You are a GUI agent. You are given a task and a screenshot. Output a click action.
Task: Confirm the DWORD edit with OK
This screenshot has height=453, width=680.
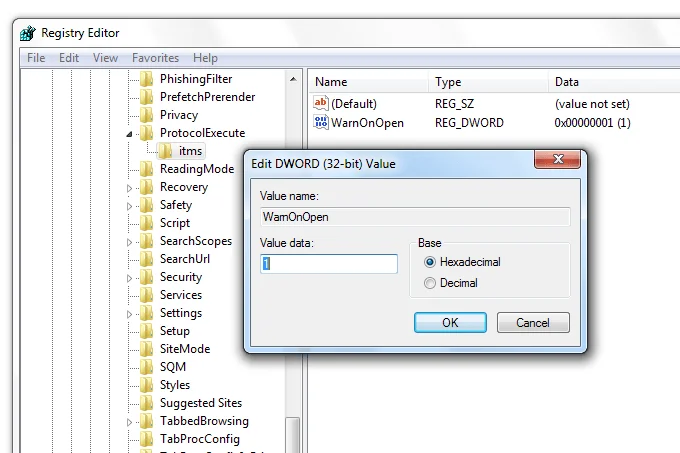450,323
